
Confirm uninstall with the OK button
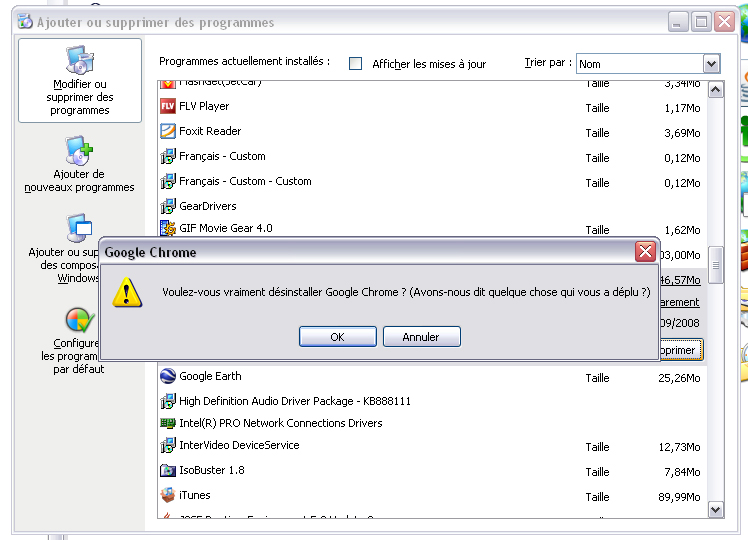[x=337, y=337]
